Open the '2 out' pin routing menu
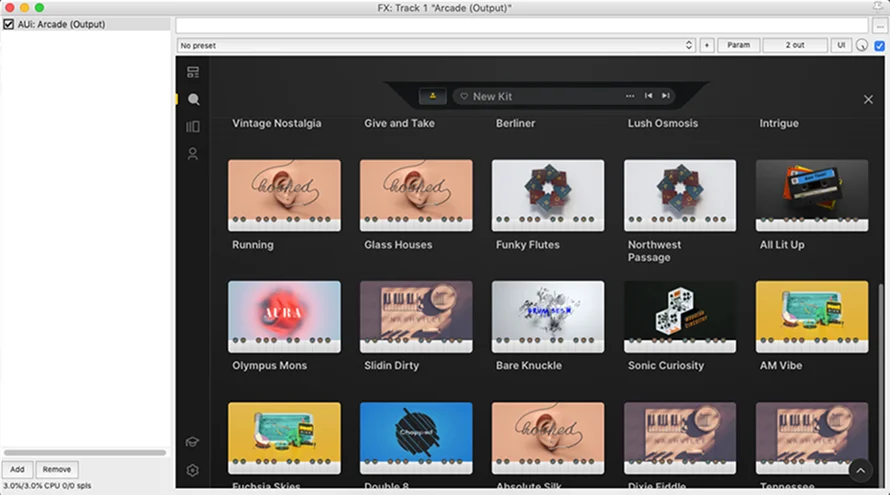This screenshot has width=890, height=495. (794, 45)
